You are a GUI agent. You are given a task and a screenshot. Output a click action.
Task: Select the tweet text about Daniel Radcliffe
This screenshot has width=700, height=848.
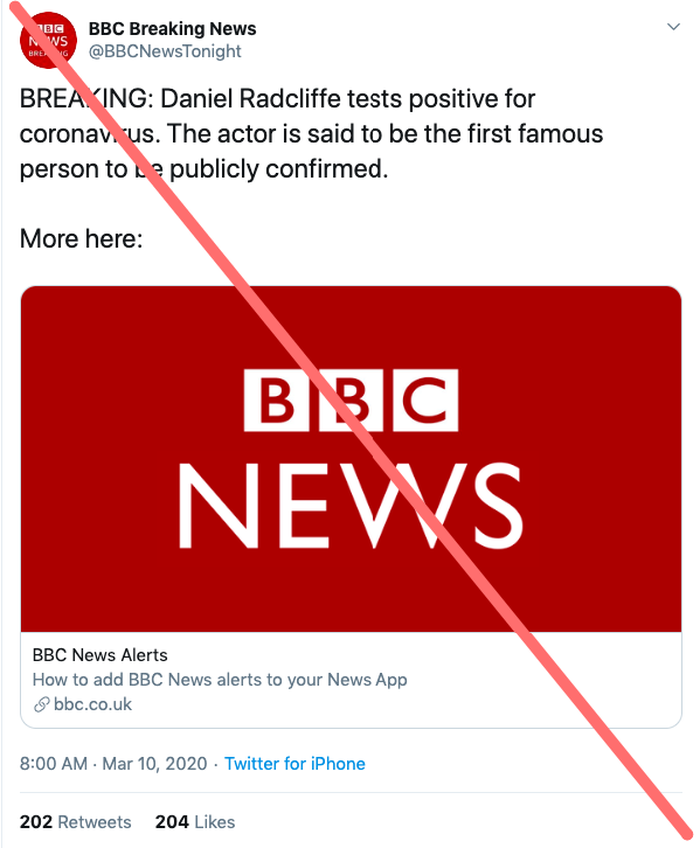(311, 134)
